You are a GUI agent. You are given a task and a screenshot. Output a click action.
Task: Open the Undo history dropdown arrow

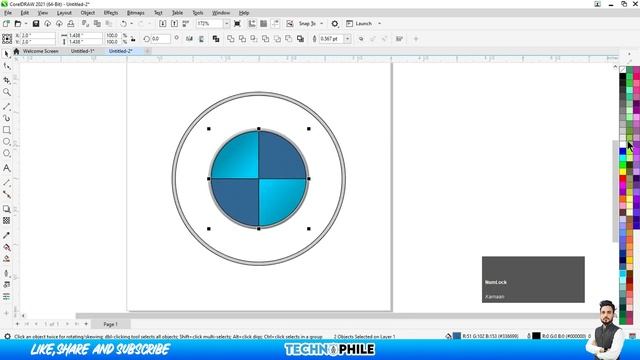tap(131, 24)
